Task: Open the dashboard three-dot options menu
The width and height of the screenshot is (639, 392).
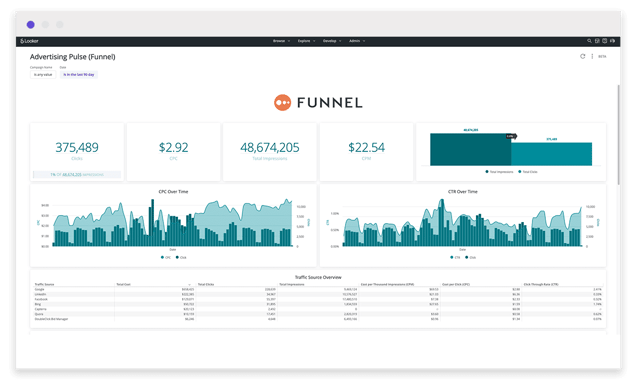Action: pos(592,57)
